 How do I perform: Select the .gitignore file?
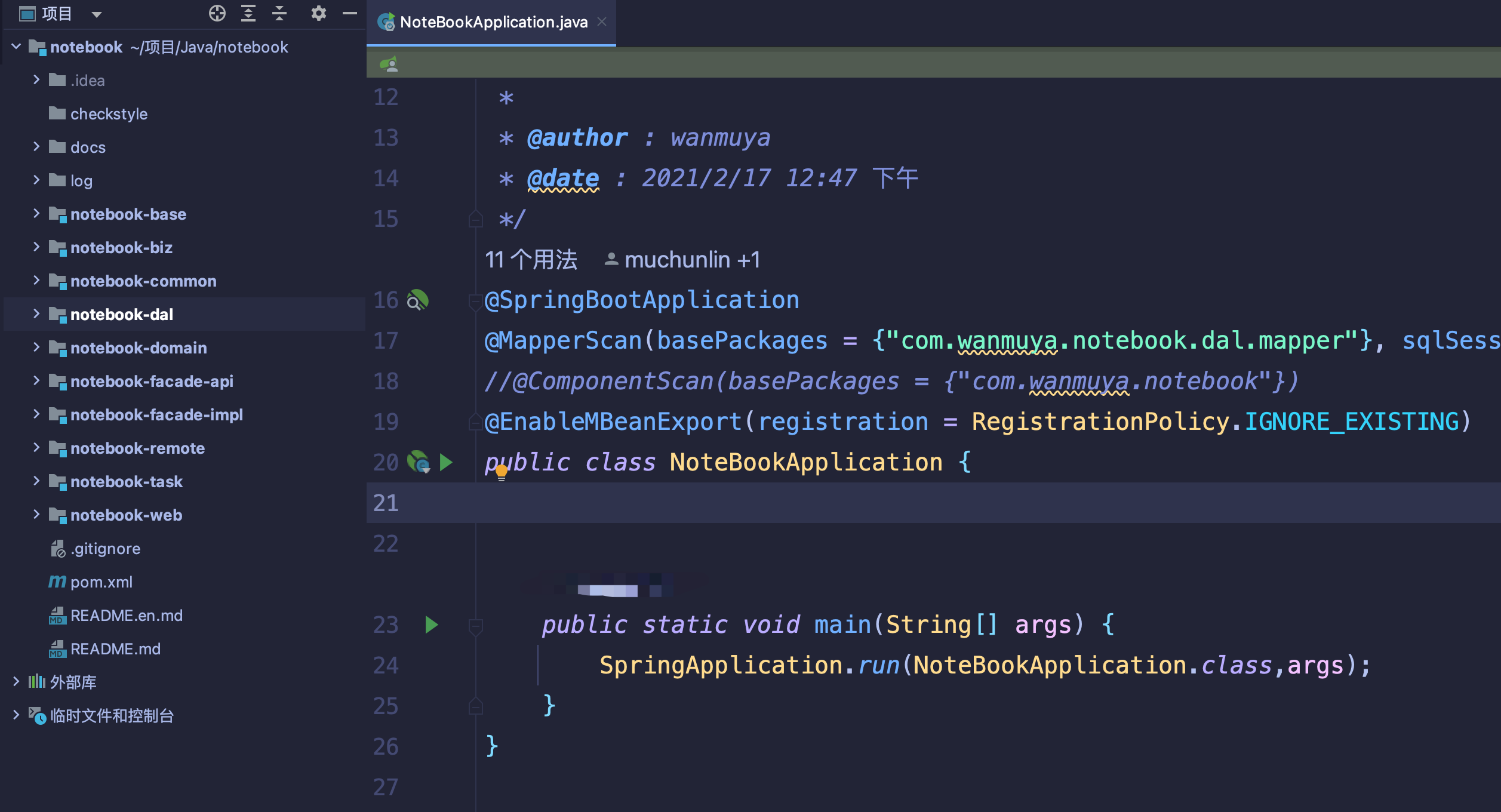[106, 548]
